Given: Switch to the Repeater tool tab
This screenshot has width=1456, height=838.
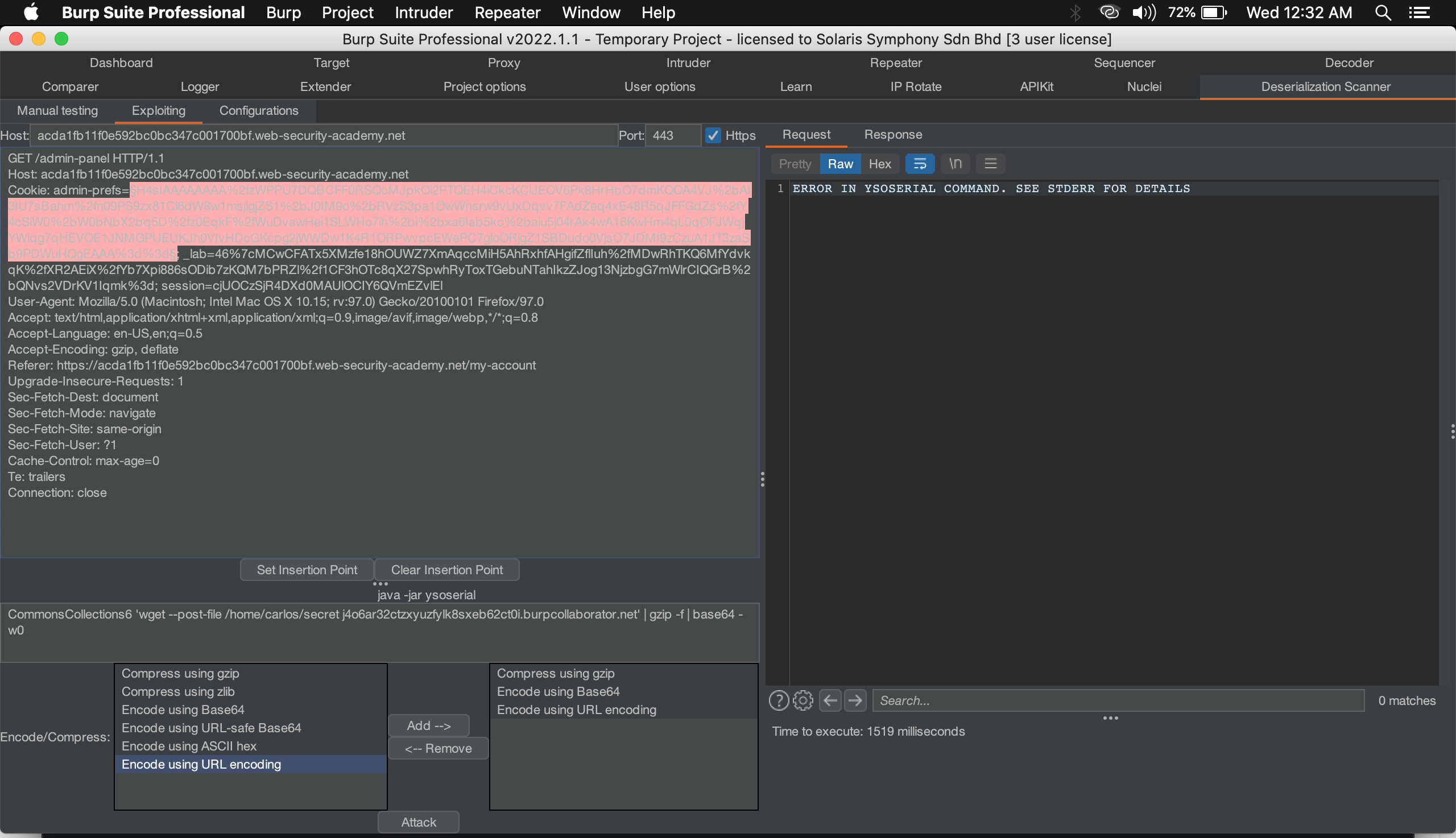Looking at the screenshot, I should [x=895, y=63].
